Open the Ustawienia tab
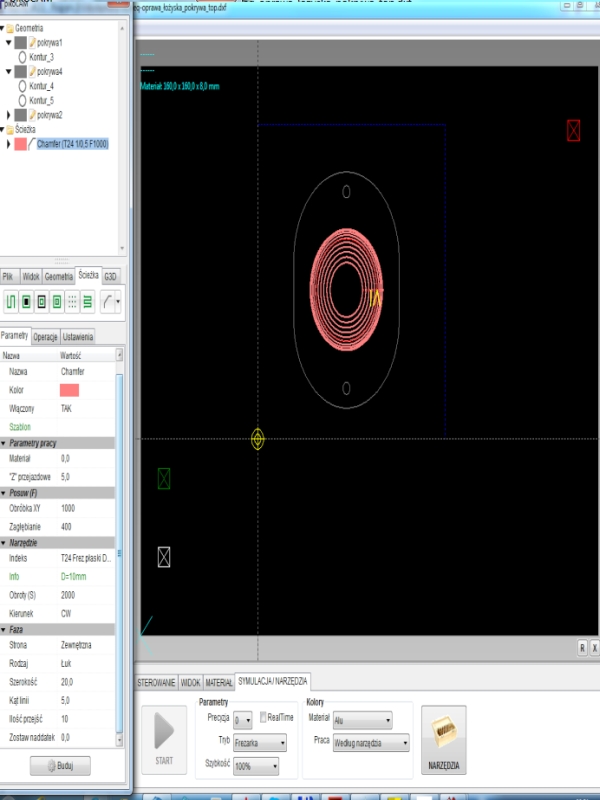 [x=78, y=337]
